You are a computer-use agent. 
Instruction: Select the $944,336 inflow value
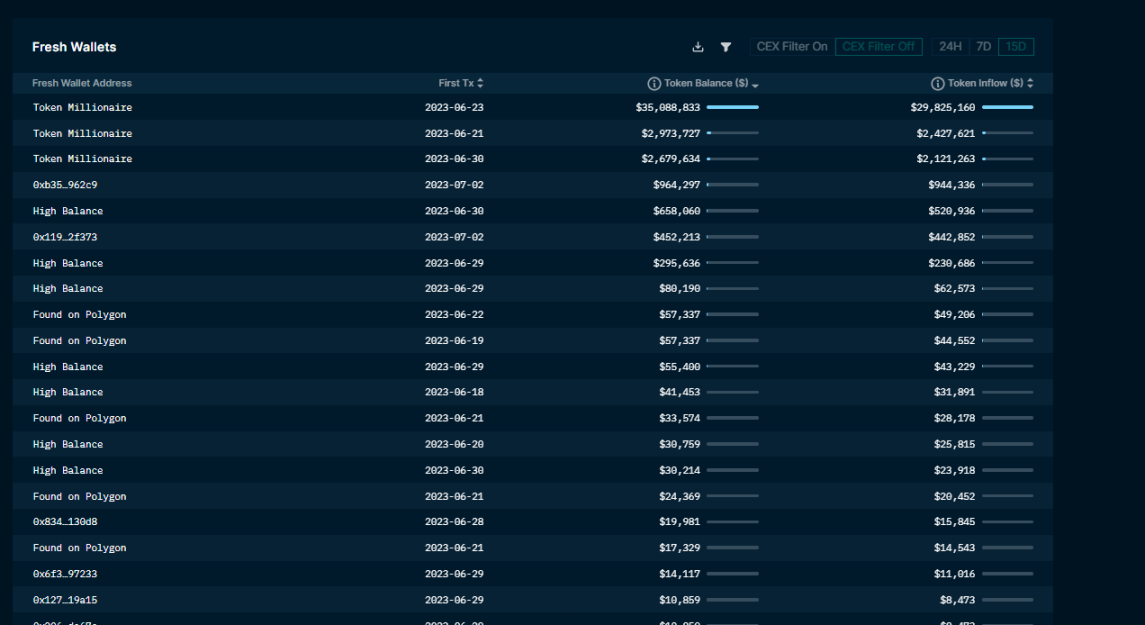point(951,185)
